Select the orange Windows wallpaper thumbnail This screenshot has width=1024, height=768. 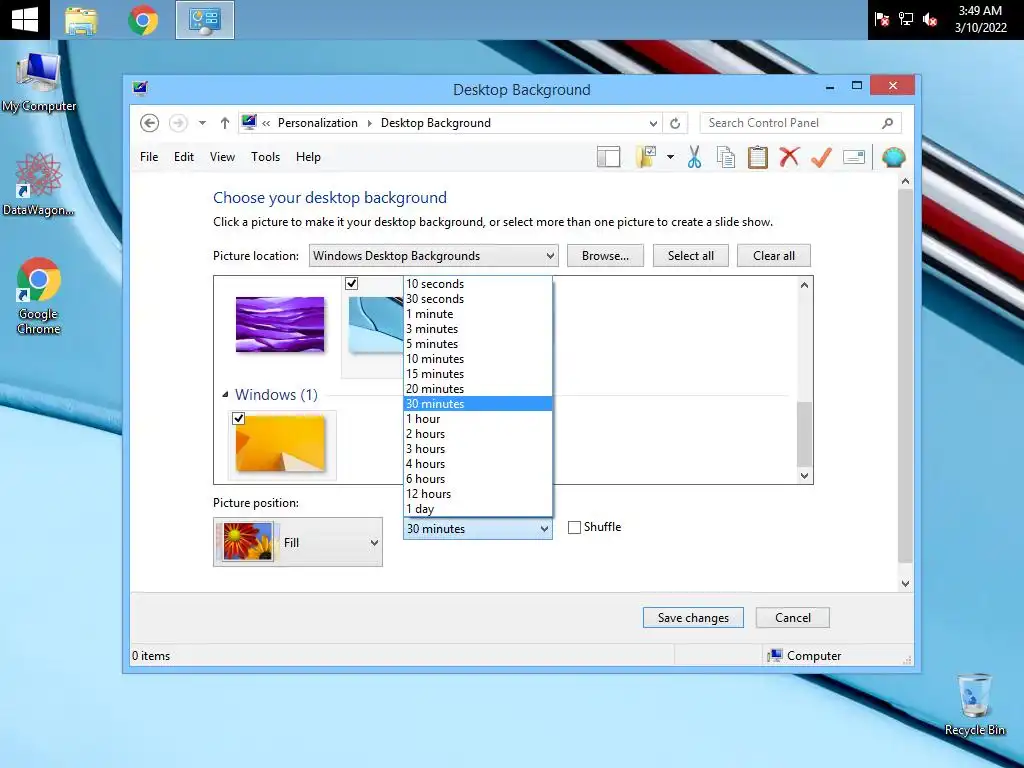[x=280, y=445]
